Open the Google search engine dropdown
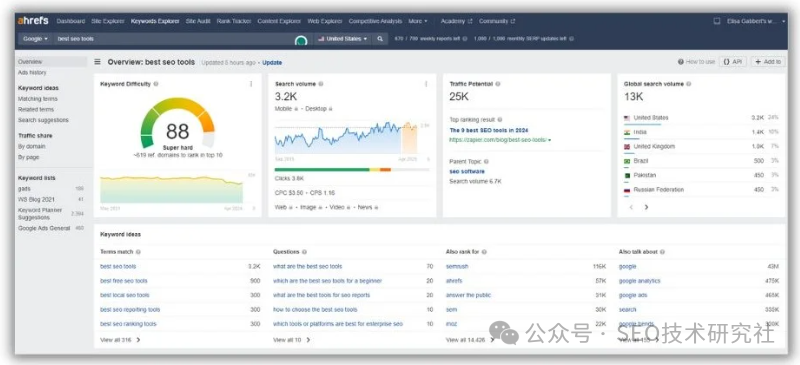 pyautogui.click(x=36, y=39)
